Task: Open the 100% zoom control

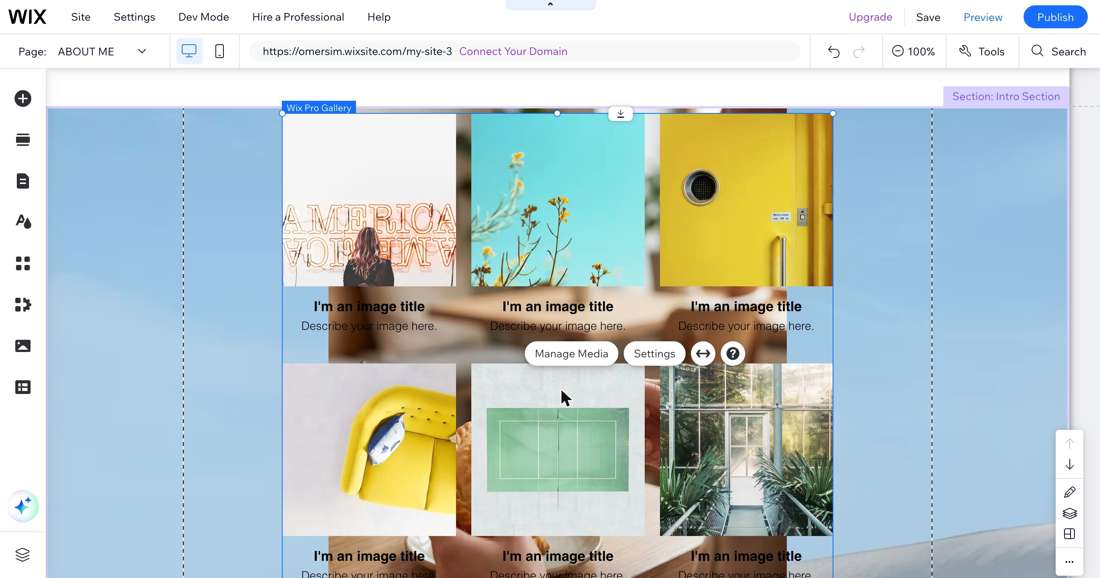Action: pos(913,51)
